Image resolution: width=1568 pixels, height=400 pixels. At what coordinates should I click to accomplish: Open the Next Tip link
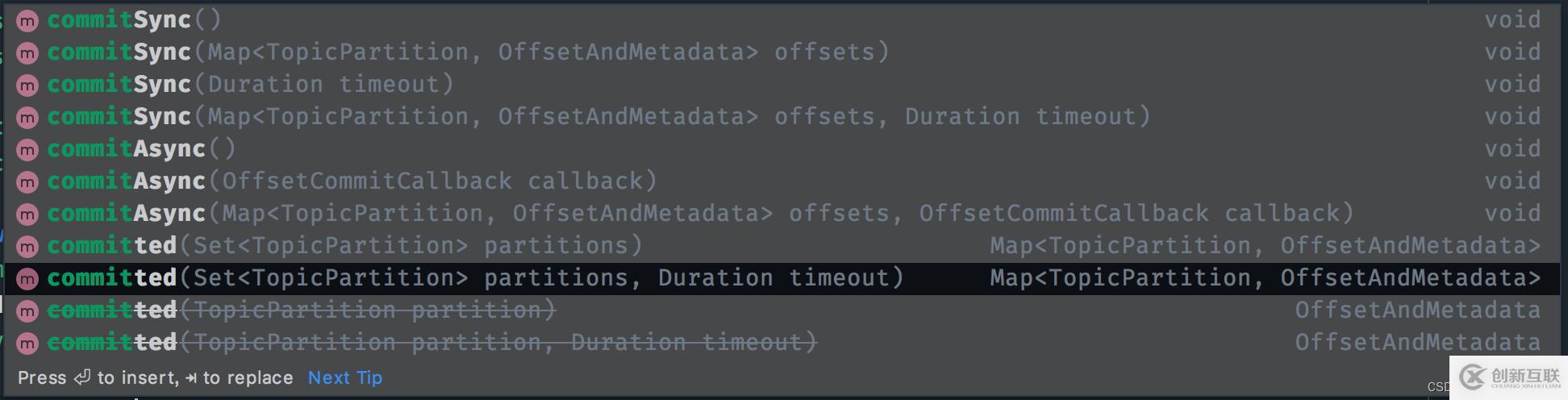[345, 377]
